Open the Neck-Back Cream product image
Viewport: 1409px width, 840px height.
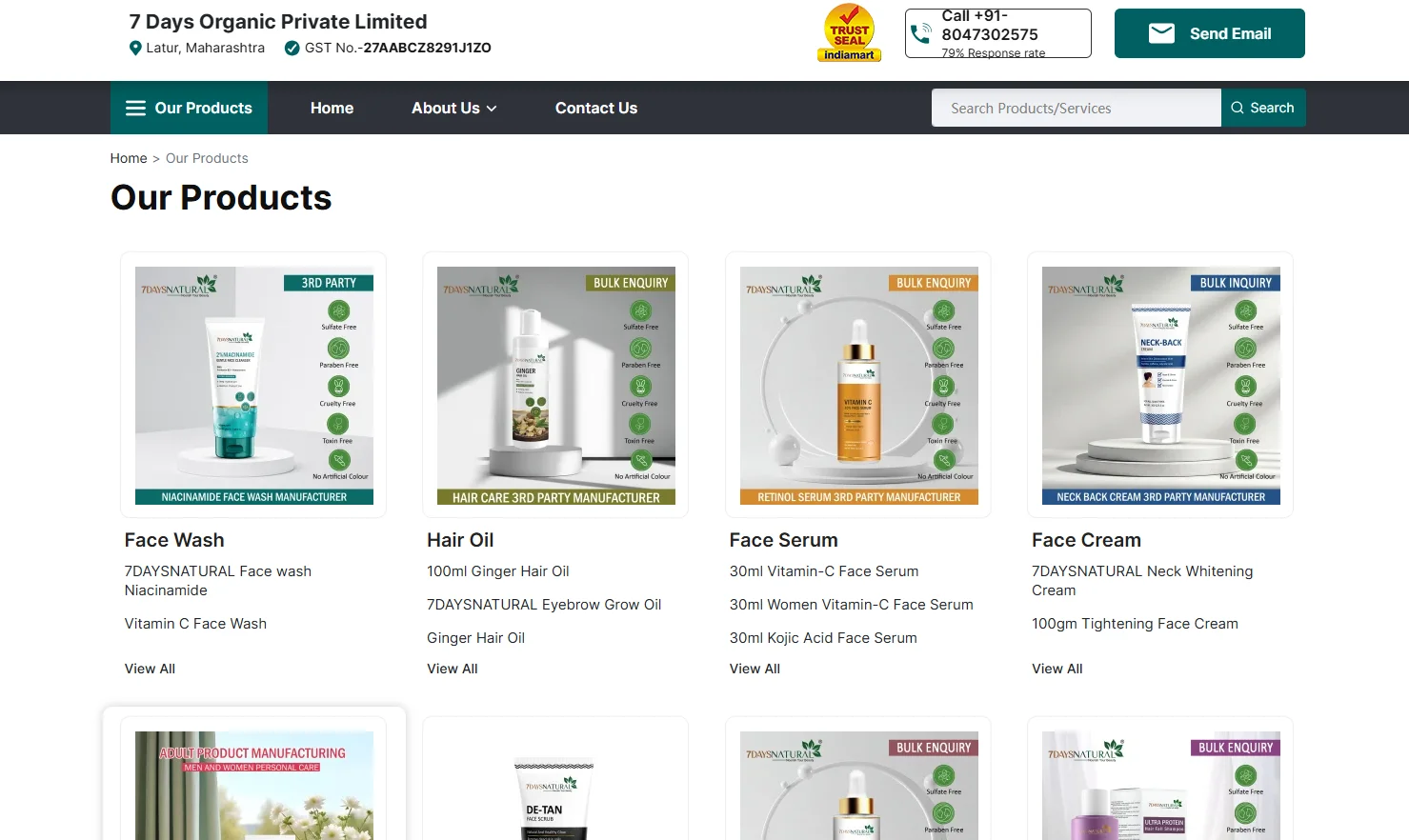point(1160,385)
